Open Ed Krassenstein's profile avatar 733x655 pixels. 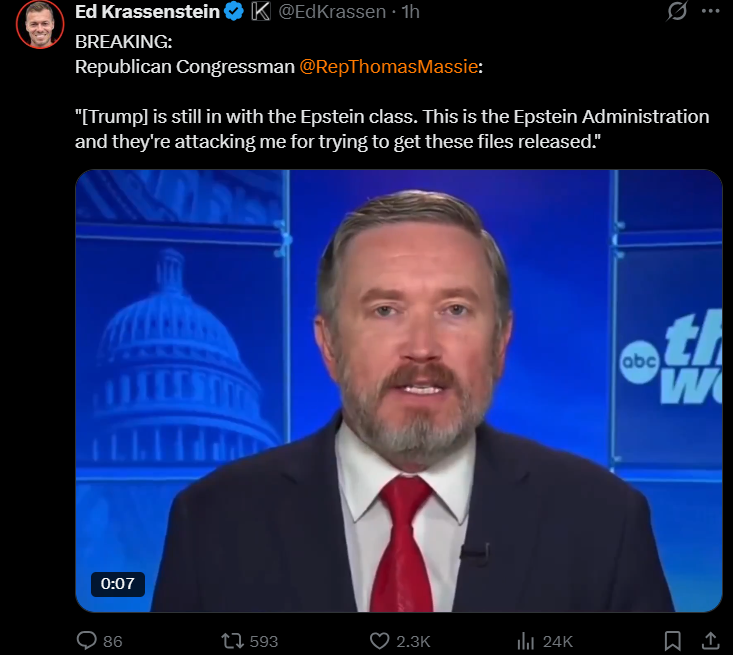[40, 24]
